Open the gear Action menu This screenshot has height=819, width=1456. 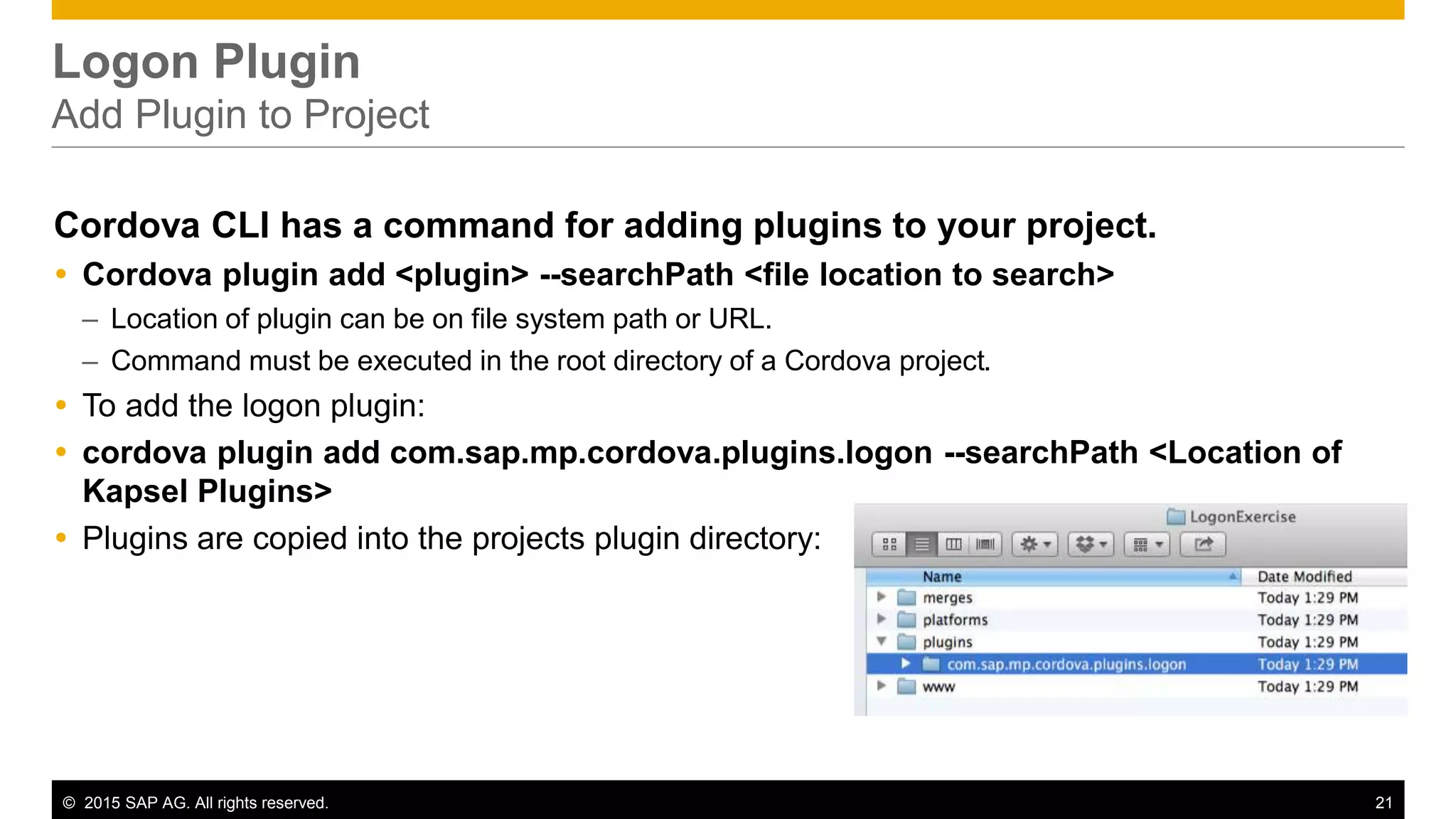(x=1035, y=545)
